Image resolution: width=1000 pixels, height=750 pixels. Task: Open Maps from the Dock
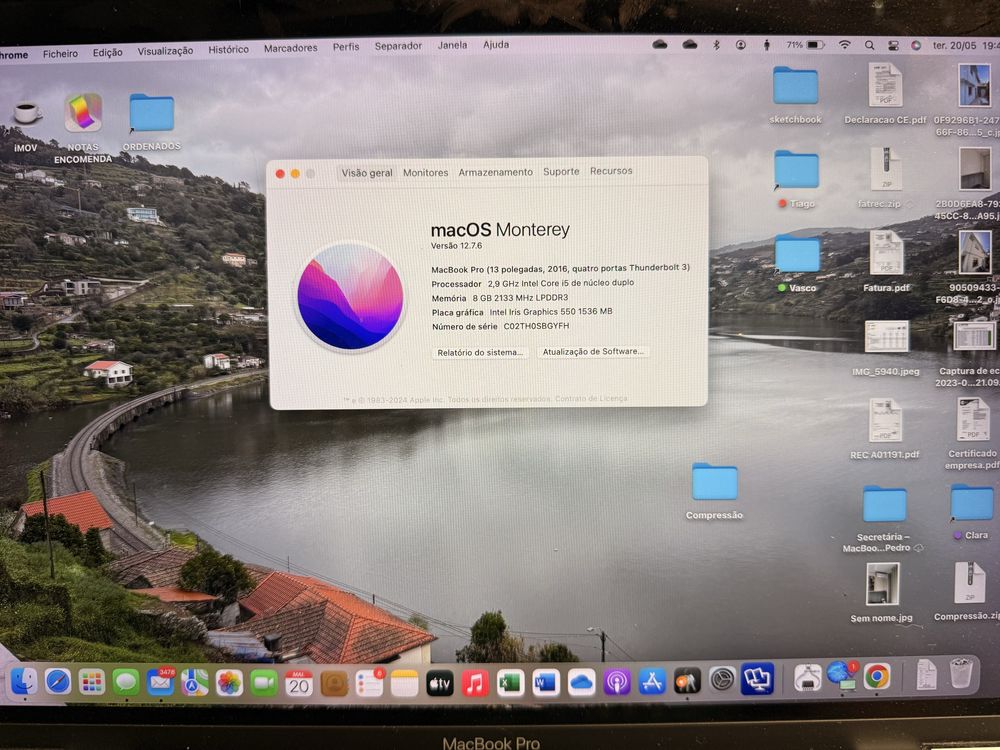[x=195, y=683]
